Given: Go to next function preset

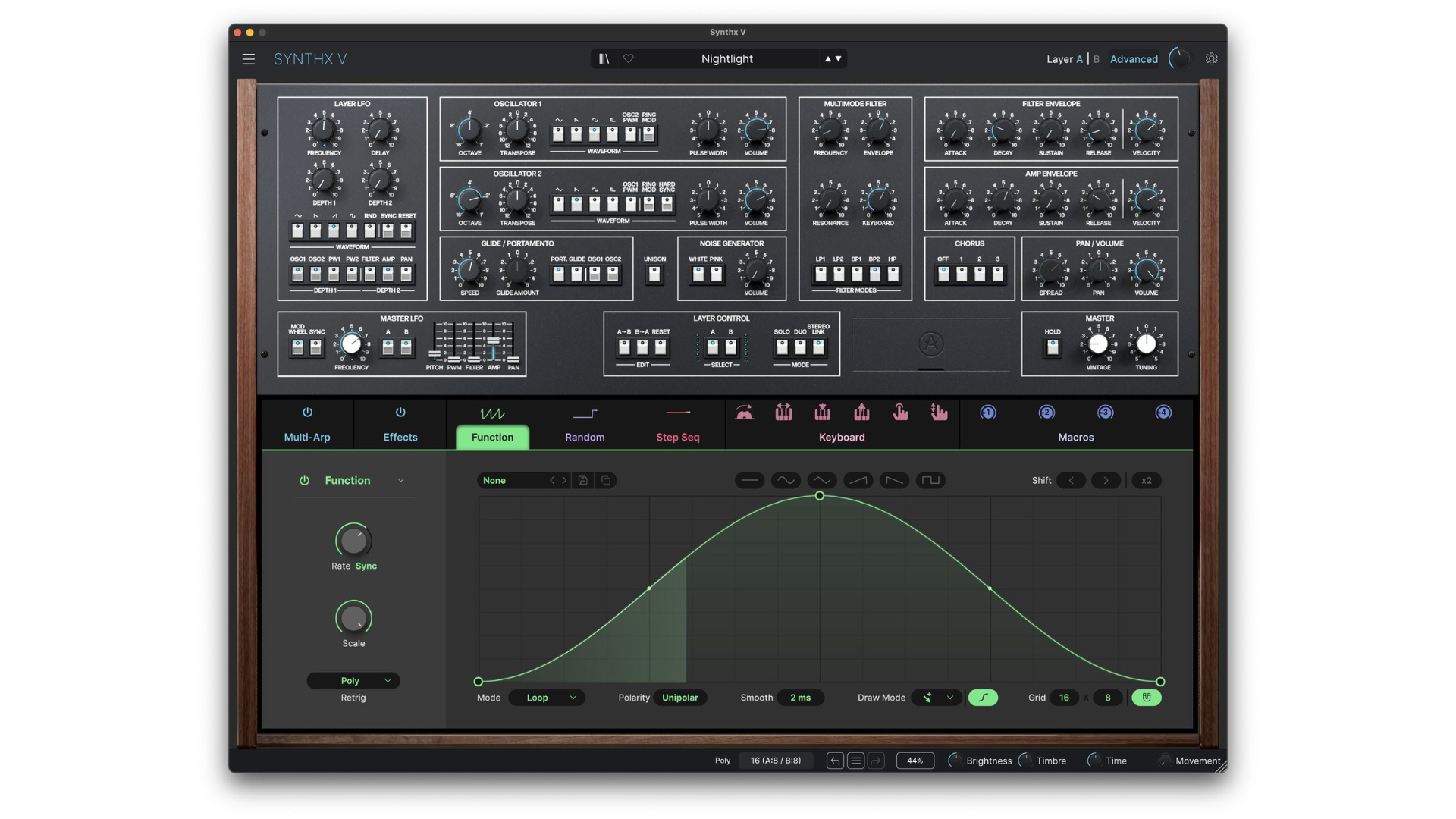Looking at the screenshot, I should click(x=563, y=480).
